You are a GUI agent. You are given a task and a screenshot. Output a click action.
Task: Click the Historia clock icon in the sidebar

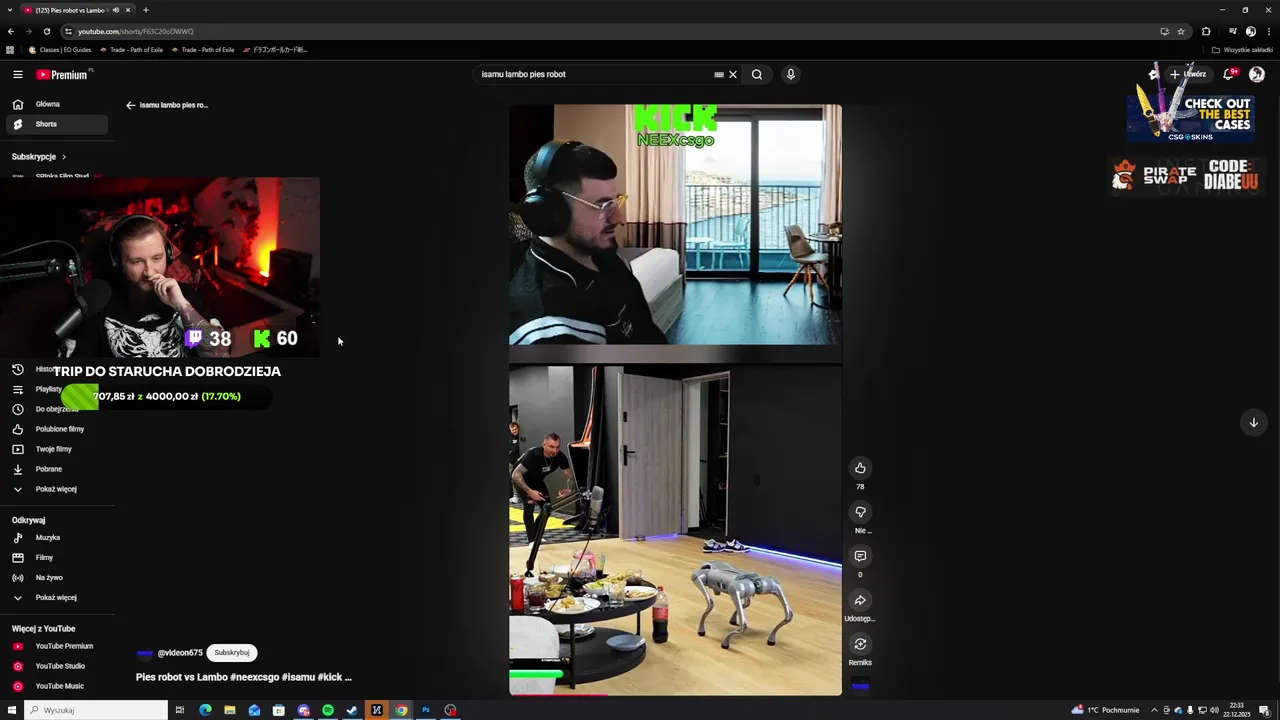tap(17, 369)
